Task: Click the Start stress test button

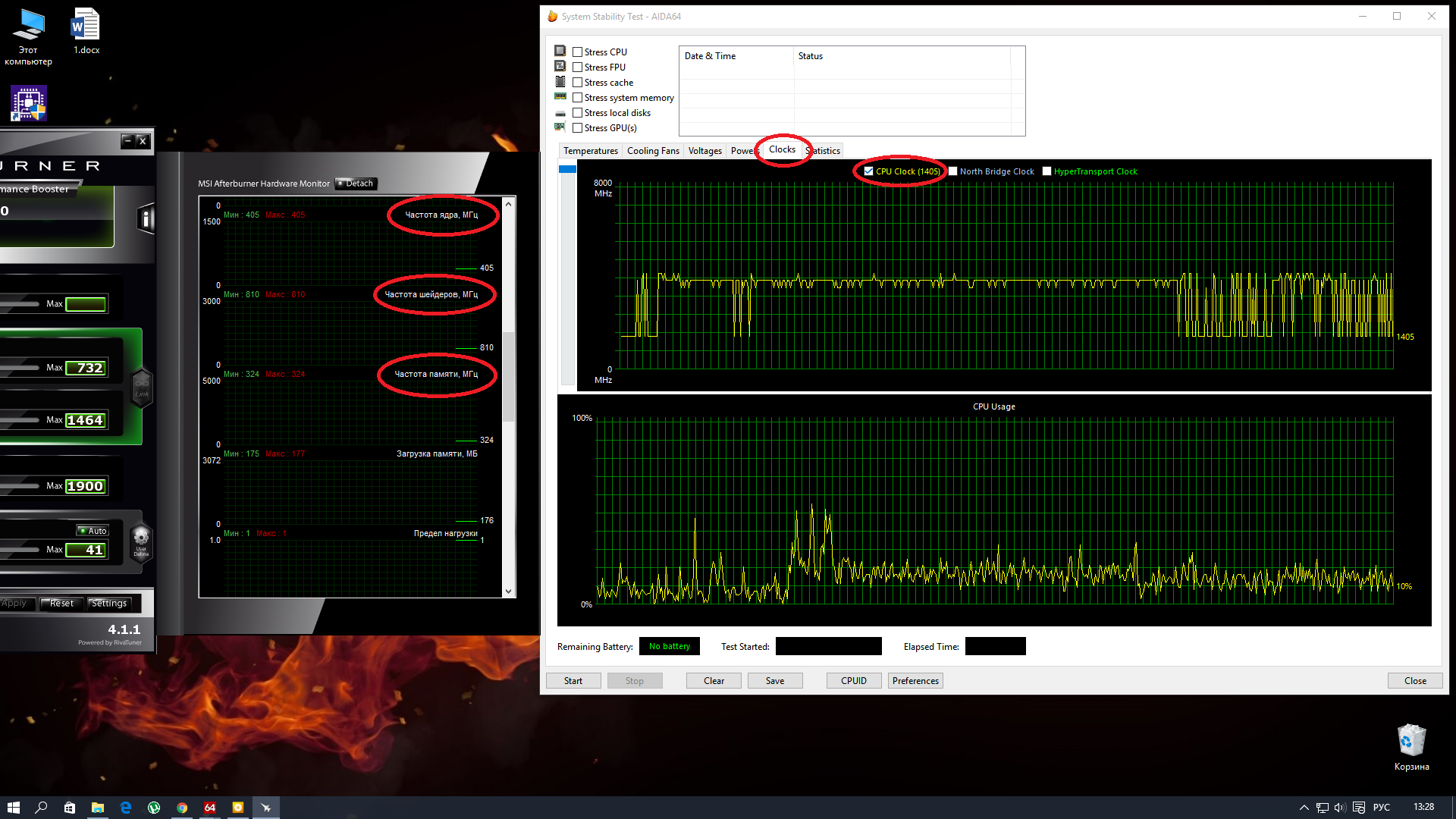Action: 573,681
